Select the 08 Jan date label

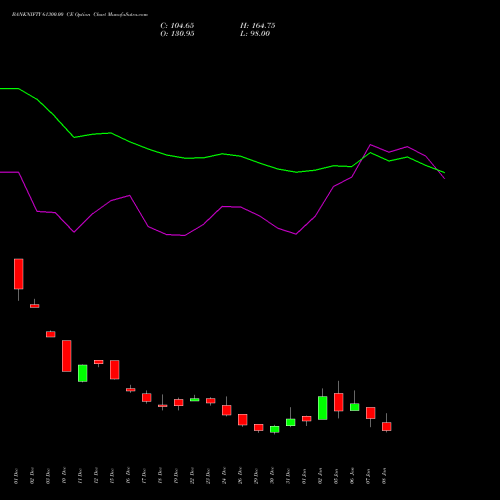point(384,476)
